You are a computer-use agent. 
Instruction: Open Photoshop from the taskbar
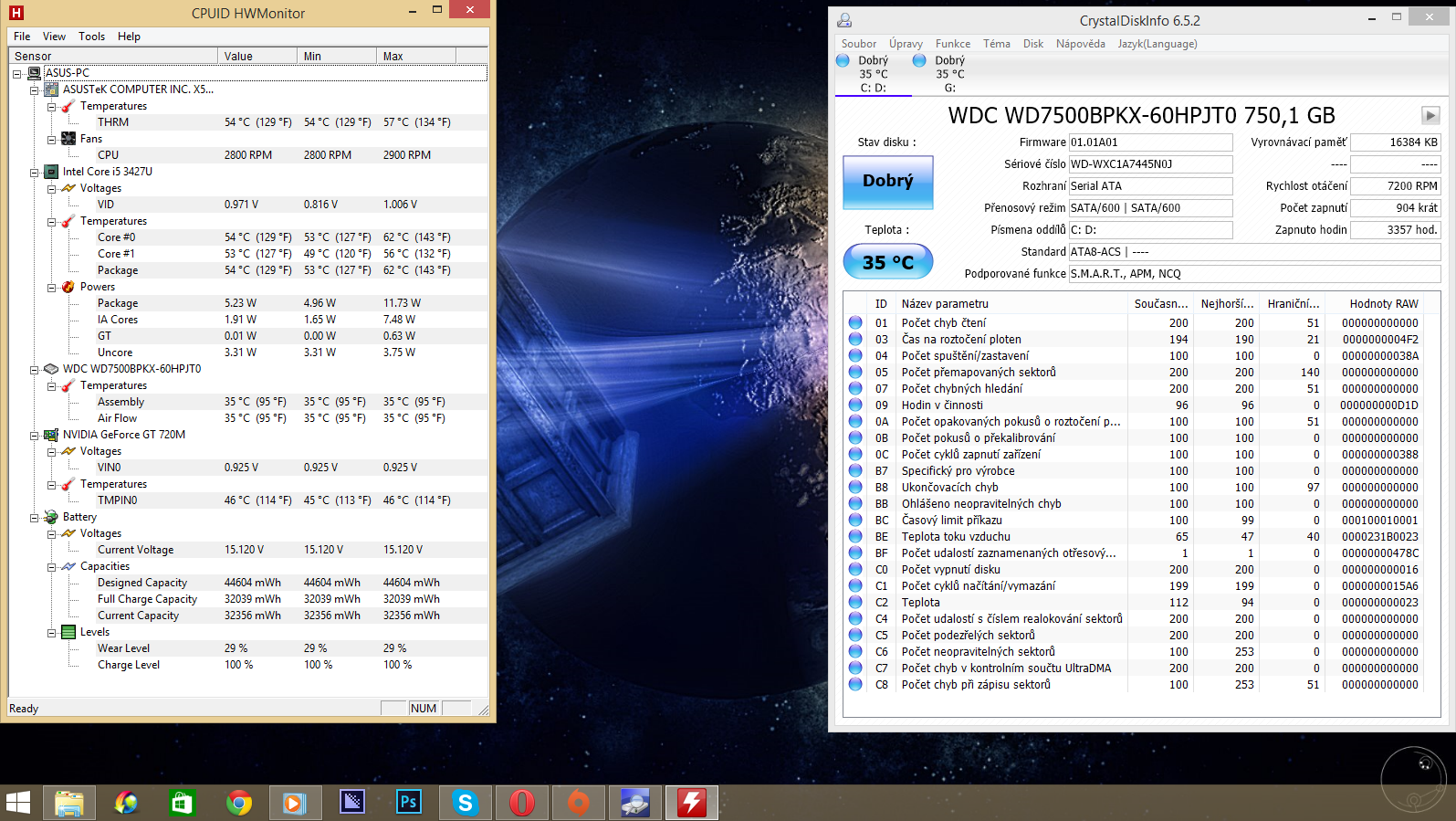click(408, 803)
